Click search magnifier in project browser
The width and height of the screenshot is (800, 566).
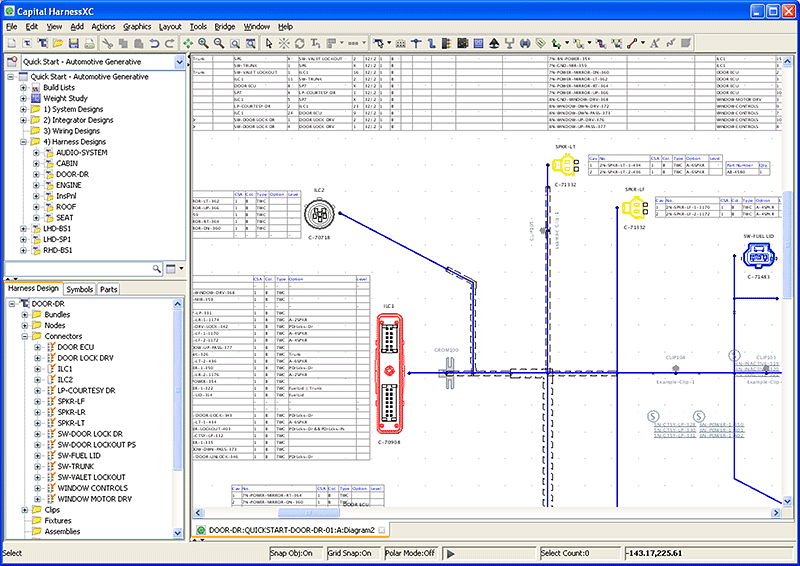coord(157,269)
